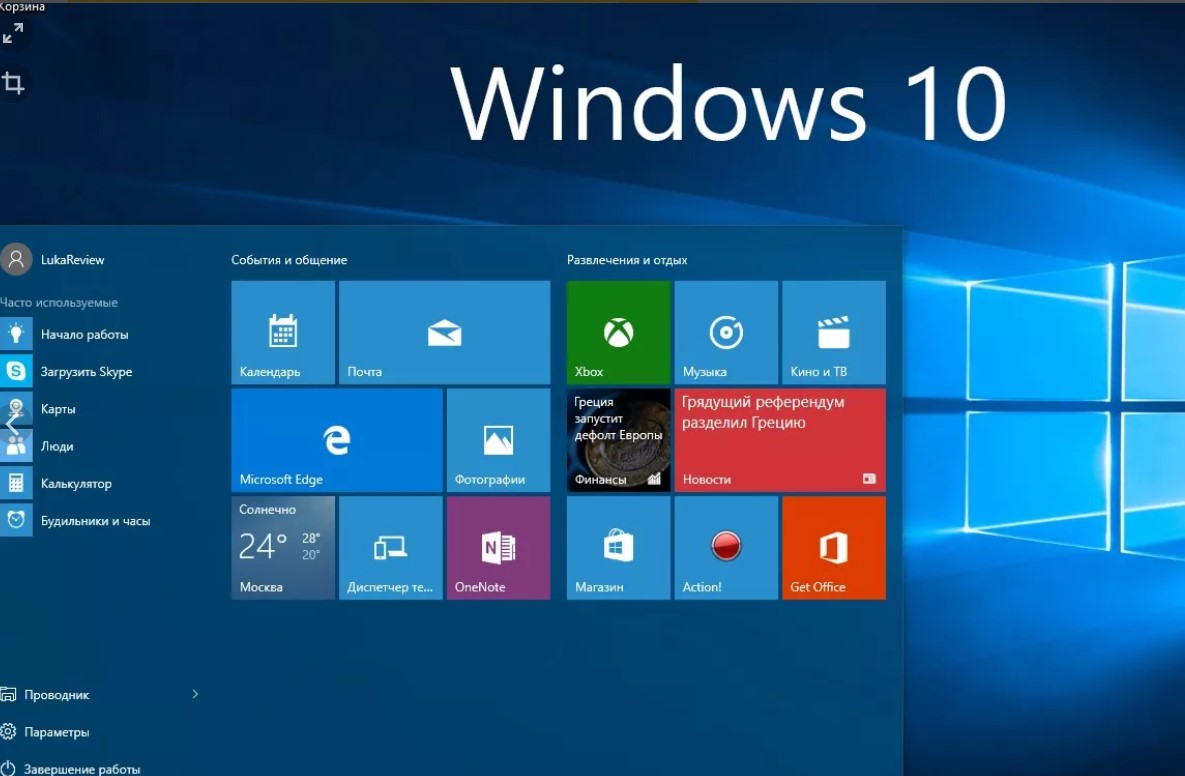
Task: Select Загрузить Skype in app list
Action: click(x=86, y=372)
